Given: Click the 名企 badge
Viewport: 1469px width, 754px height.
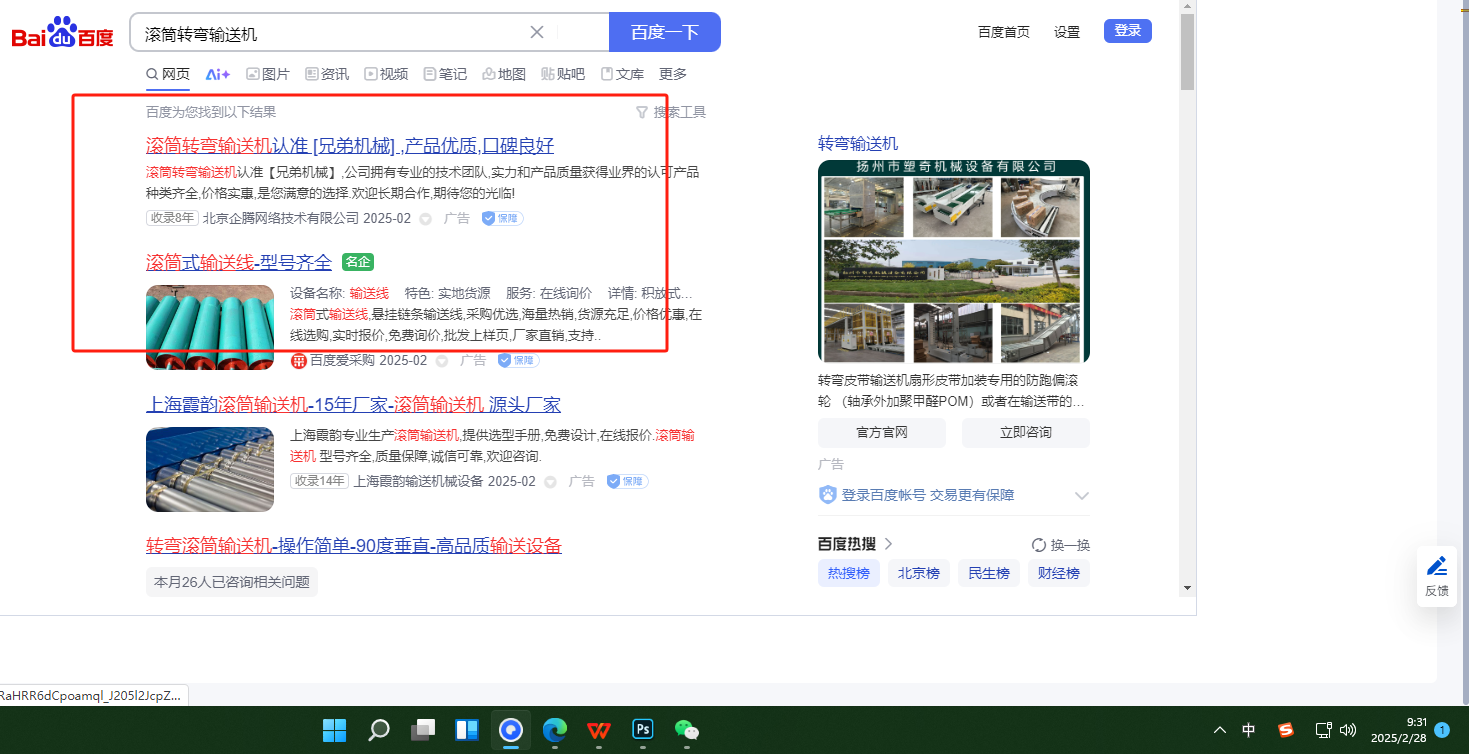Looking at the screenshot, I should click(x=357, y=262).
